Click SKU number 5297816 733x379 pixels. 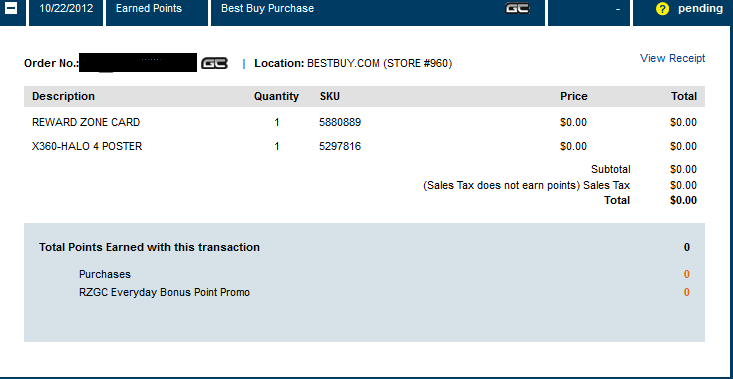coord(340,146)
